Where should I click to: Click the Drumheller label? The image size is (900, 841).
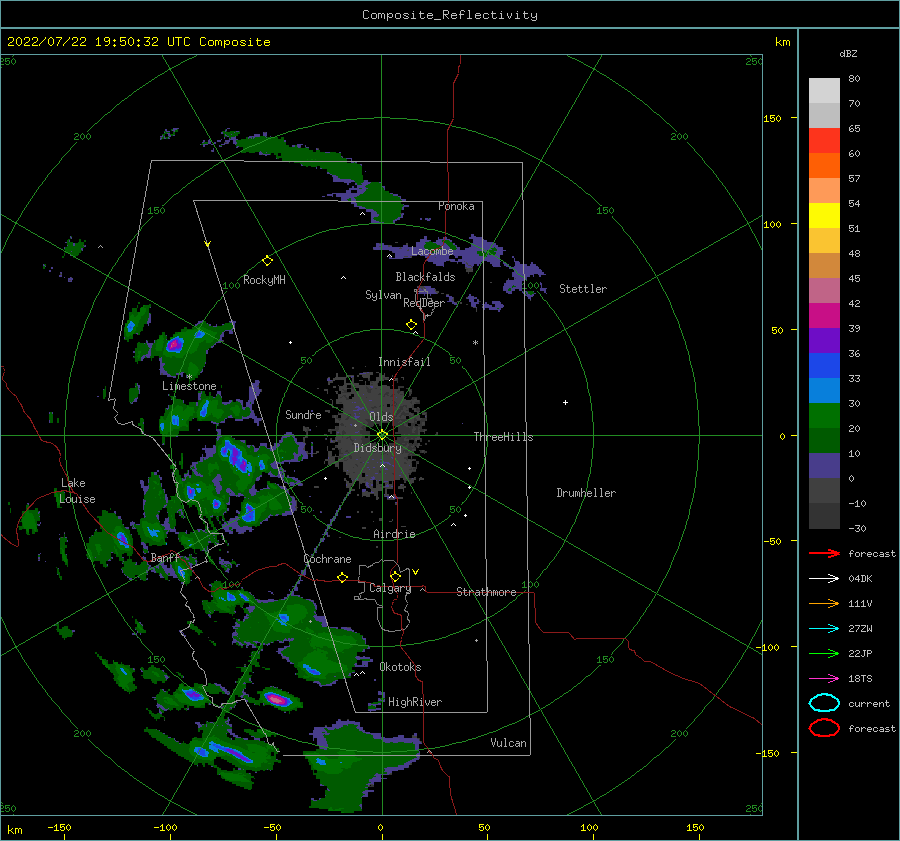point(586,493)
